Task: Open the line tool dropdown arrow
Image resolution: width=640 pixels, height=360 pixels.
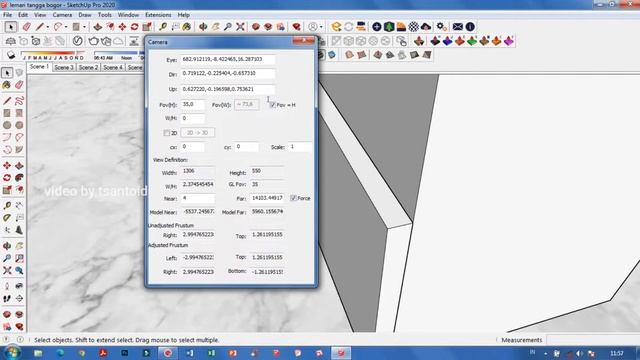Action: 47,27
